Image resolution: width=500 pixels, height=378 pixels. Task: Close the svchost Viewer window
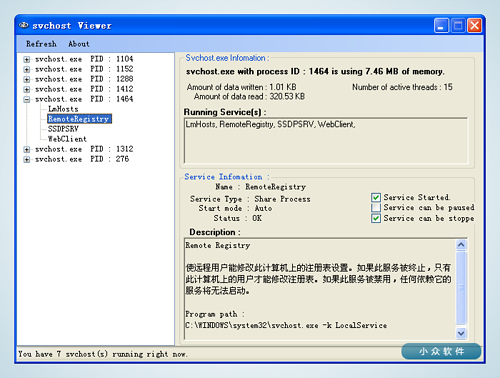click(474, 26)
